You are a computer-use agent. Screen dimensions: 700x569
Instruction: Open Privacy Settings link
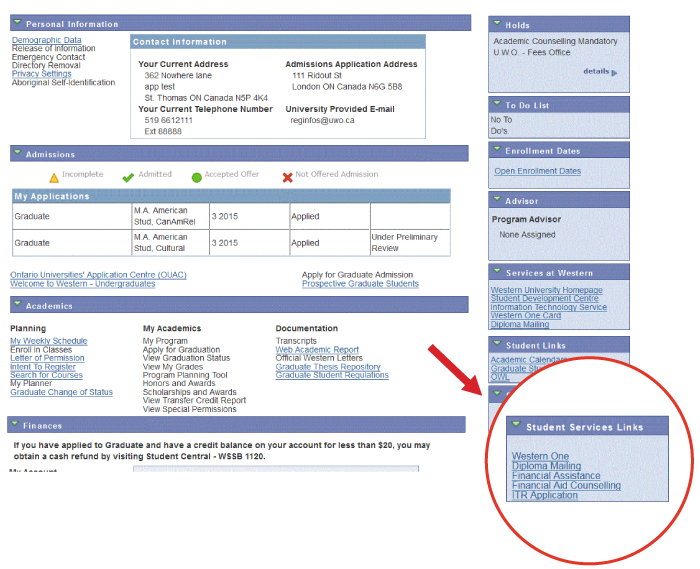click(x=42, y=74)
